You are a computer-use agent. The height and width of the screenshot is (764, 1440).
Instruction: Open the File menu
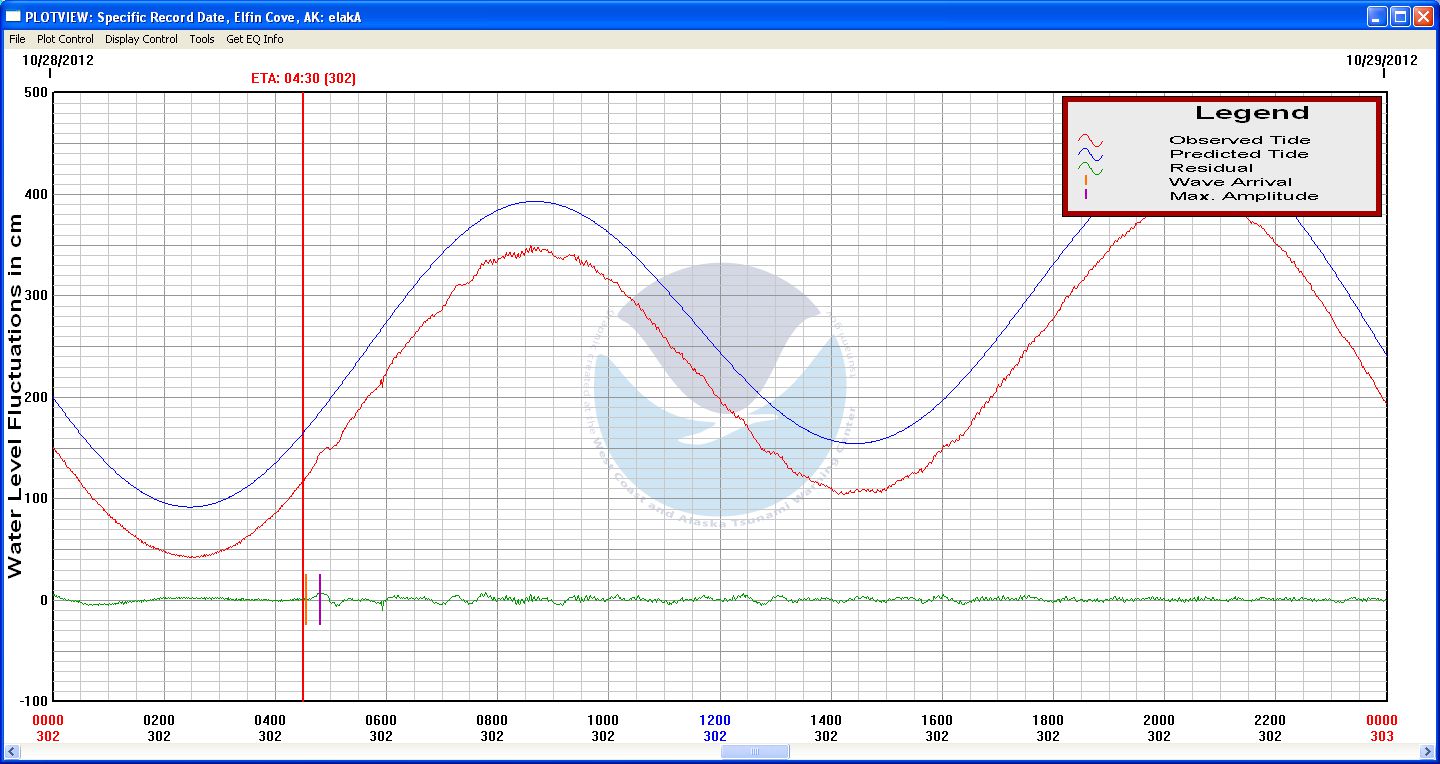tap(17, 39)
